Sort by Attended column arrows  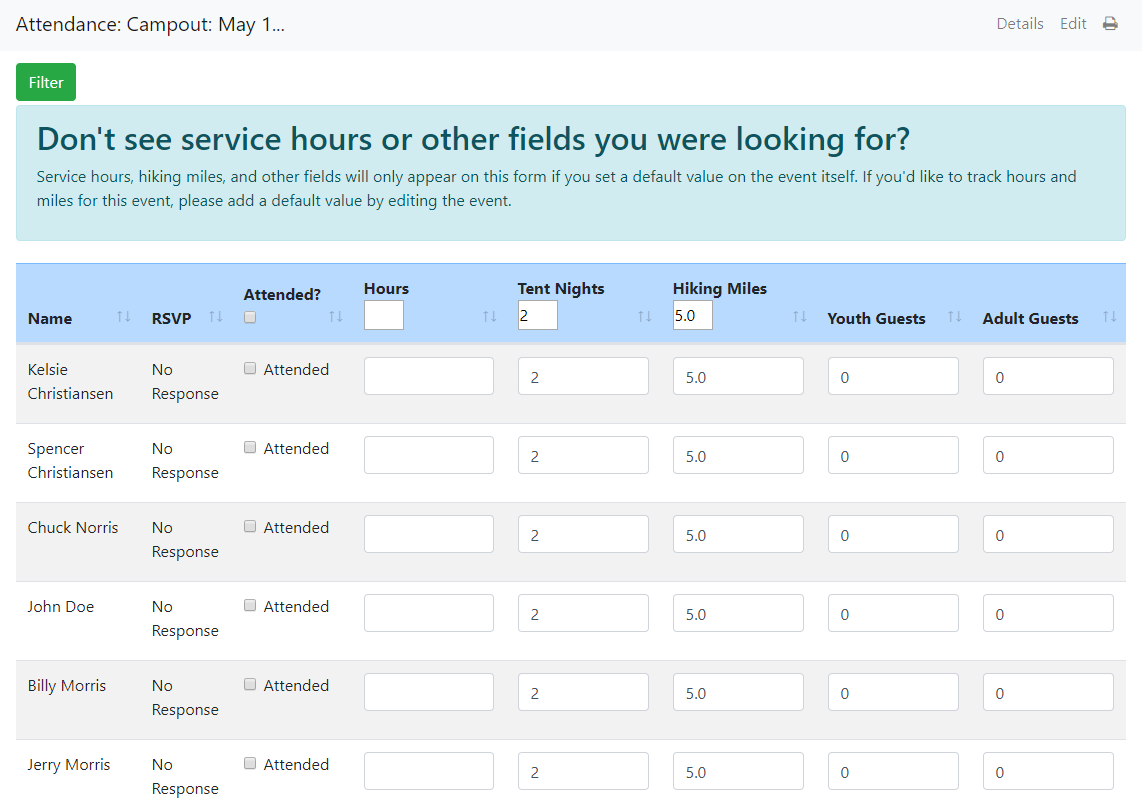pyautogui.click(x=336, y=317)
